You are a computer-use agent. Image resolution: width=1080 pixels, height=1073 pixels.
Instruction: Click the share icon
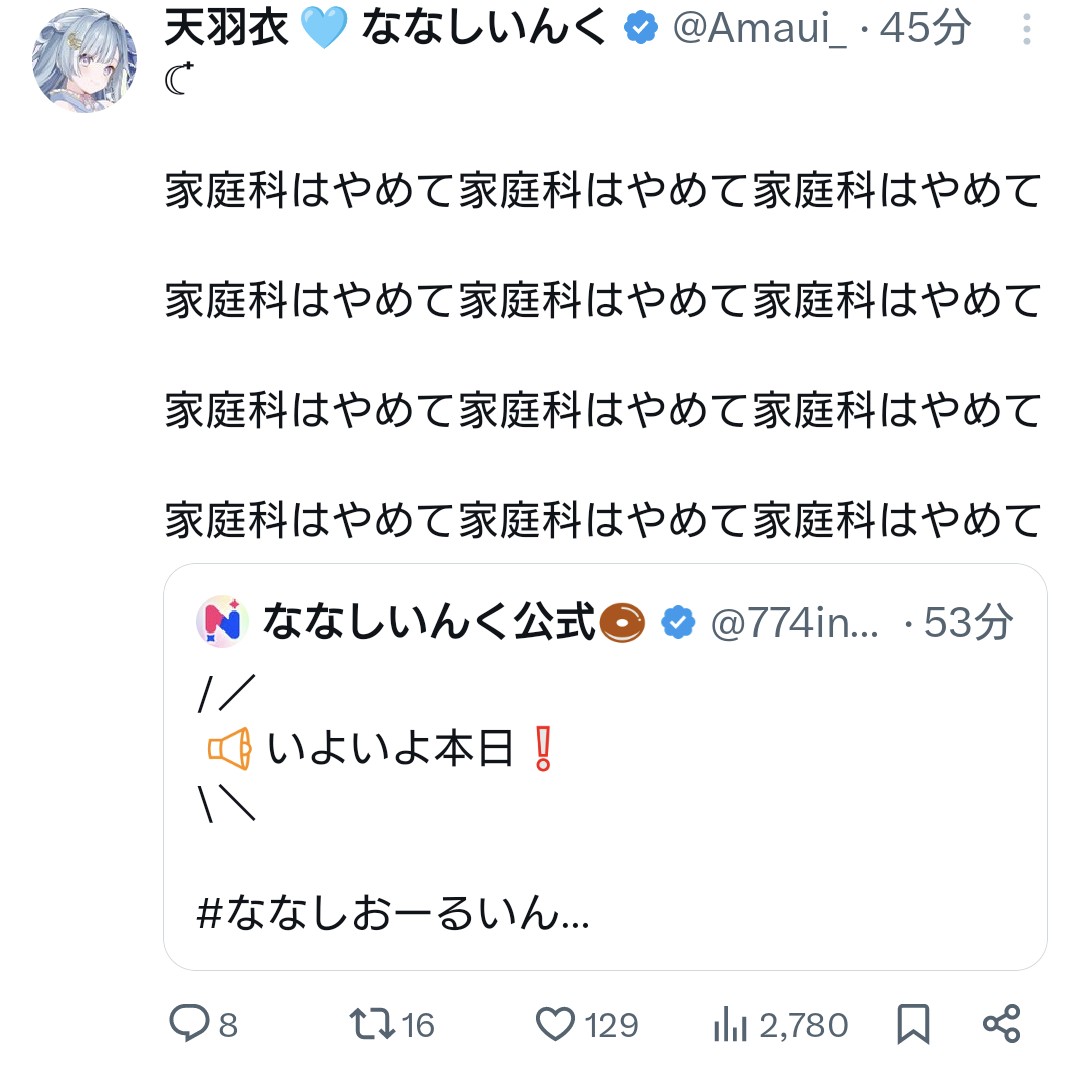[1001, 1024]
